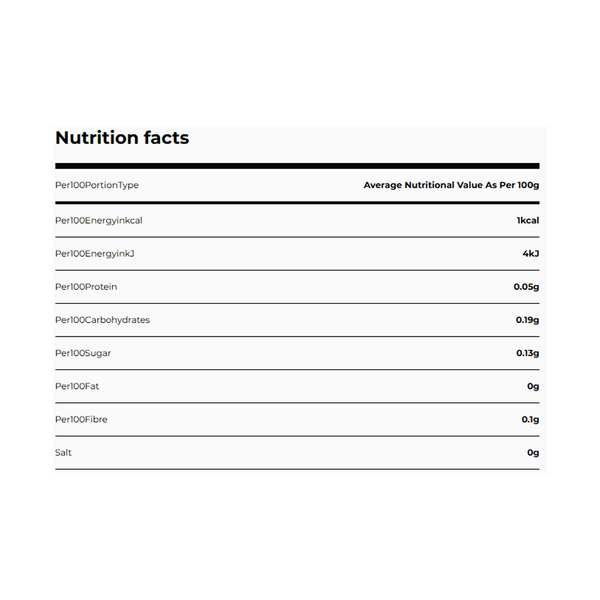
Task: Click the 0.1g fibre value
Action: pos(530,419)
